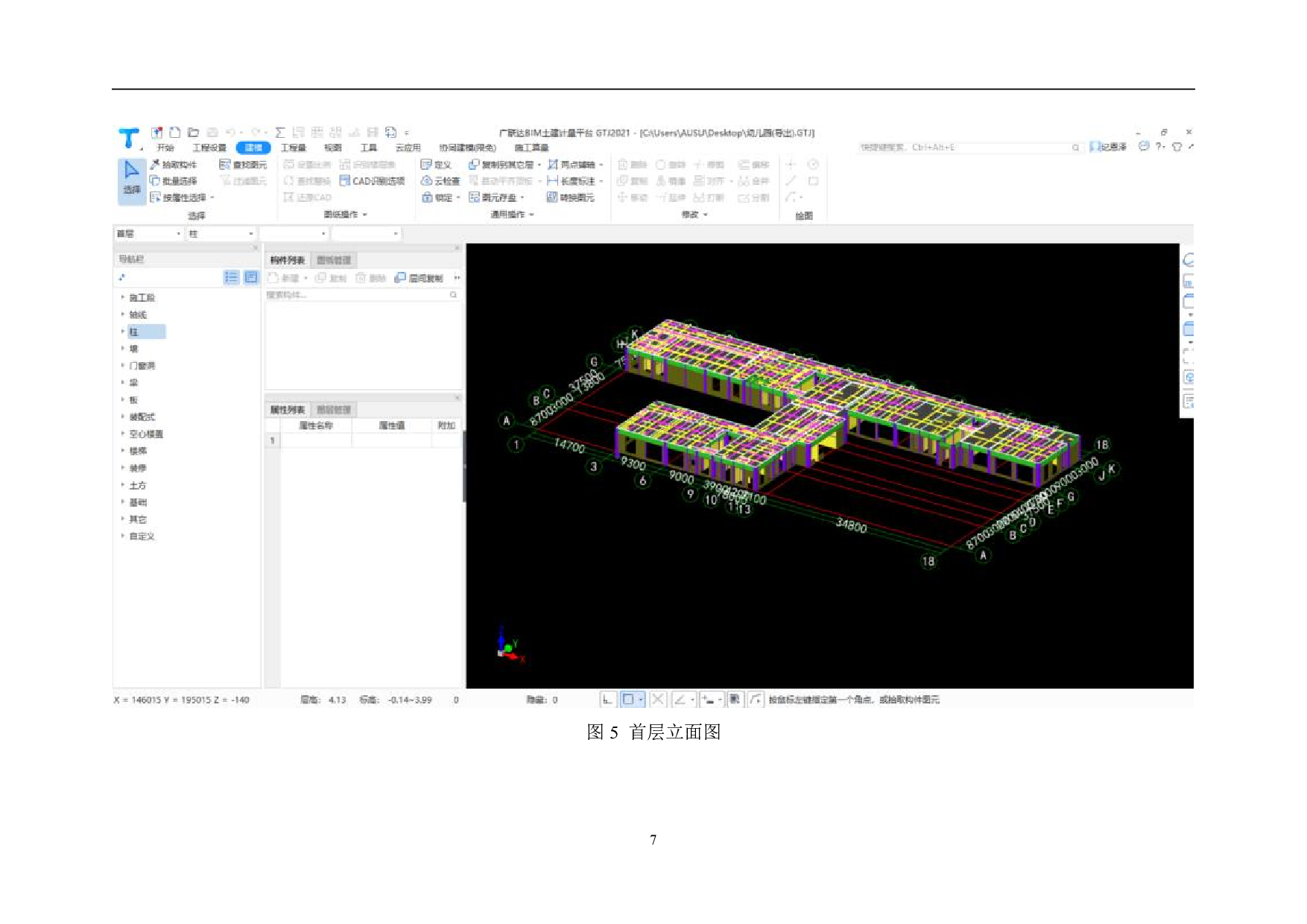Click the 拾取构件 picker icon

[155, 165]
